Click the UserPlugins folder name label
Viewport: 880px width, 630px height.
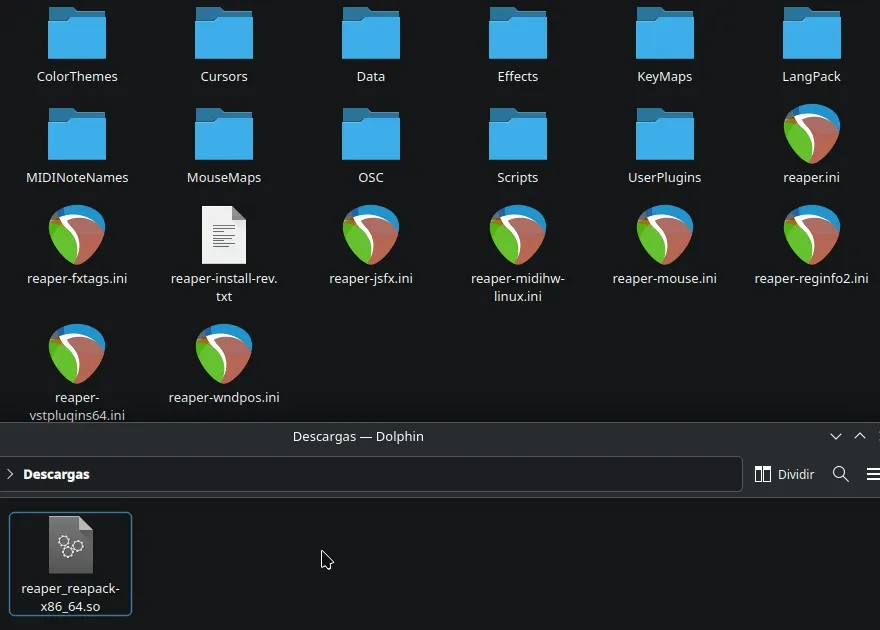pyautogui.click(x=664, y=177)
